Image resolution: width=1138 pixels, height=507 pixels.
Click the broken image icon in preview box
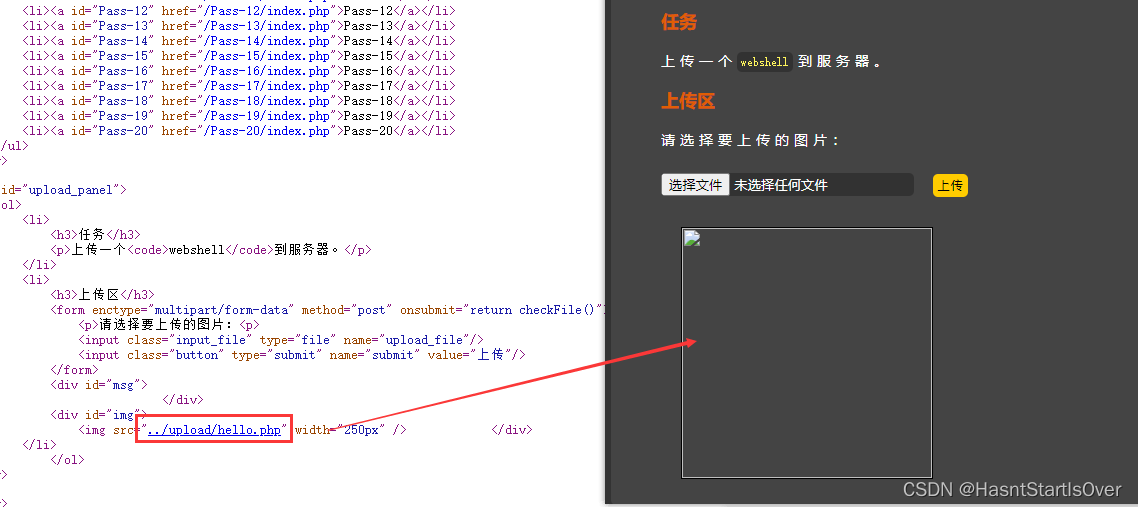click(x=692, y=239)
